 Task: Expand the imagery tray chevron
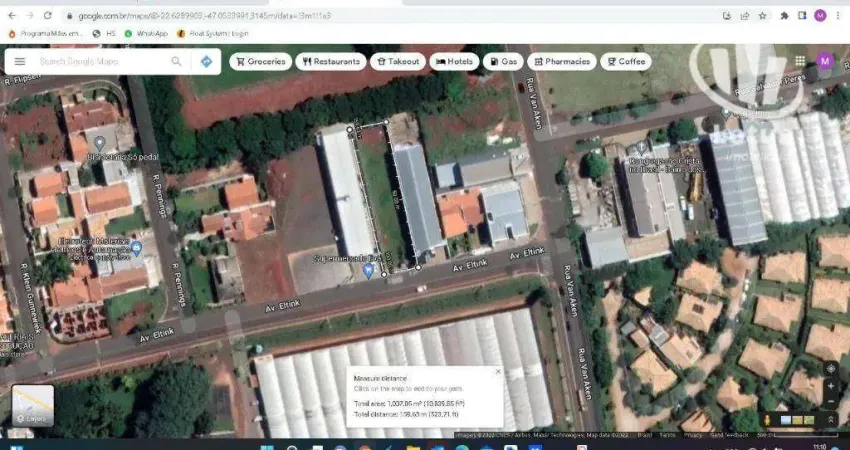point(830,420)
